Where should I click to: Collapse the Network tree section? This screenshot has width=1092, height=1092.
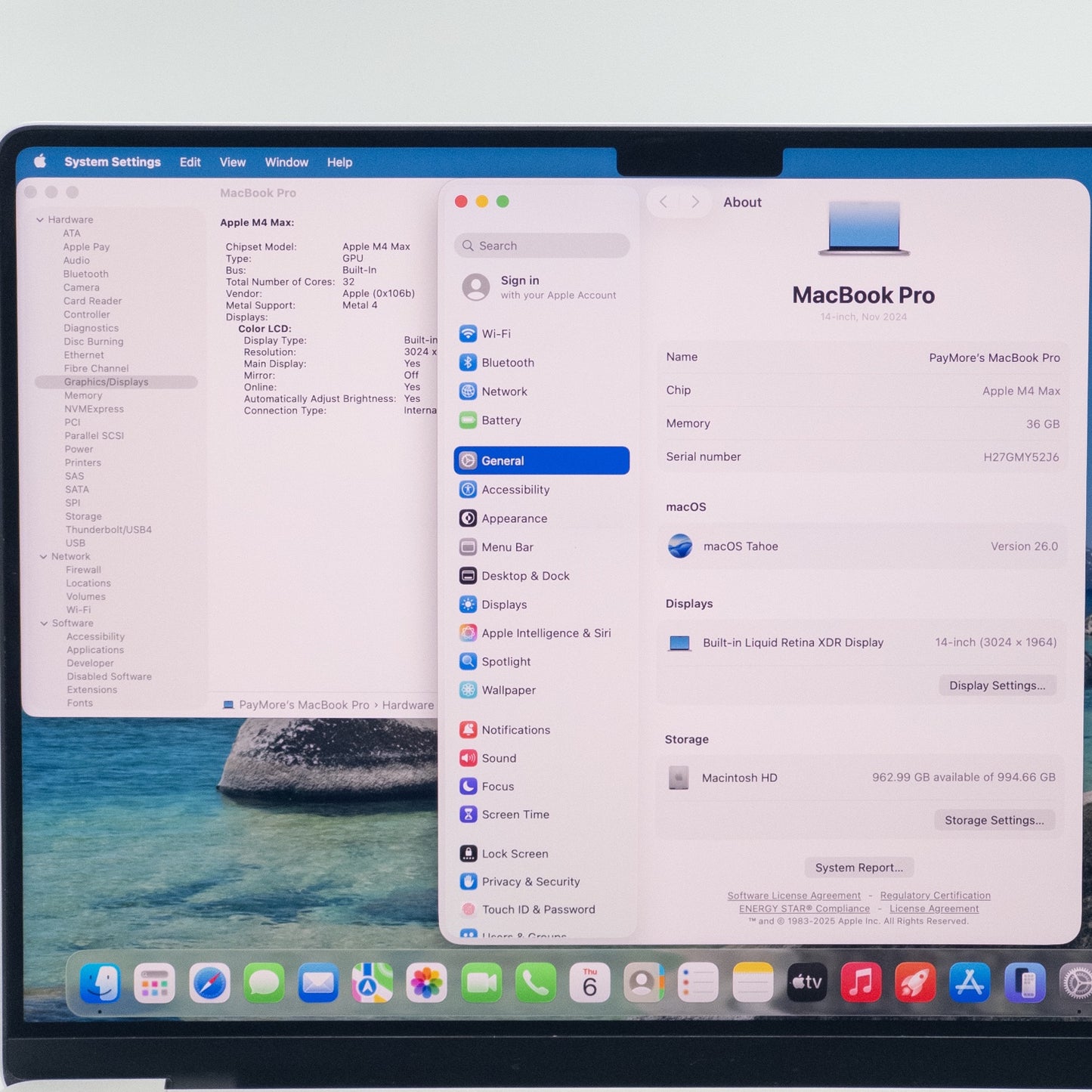coord(43,557)
